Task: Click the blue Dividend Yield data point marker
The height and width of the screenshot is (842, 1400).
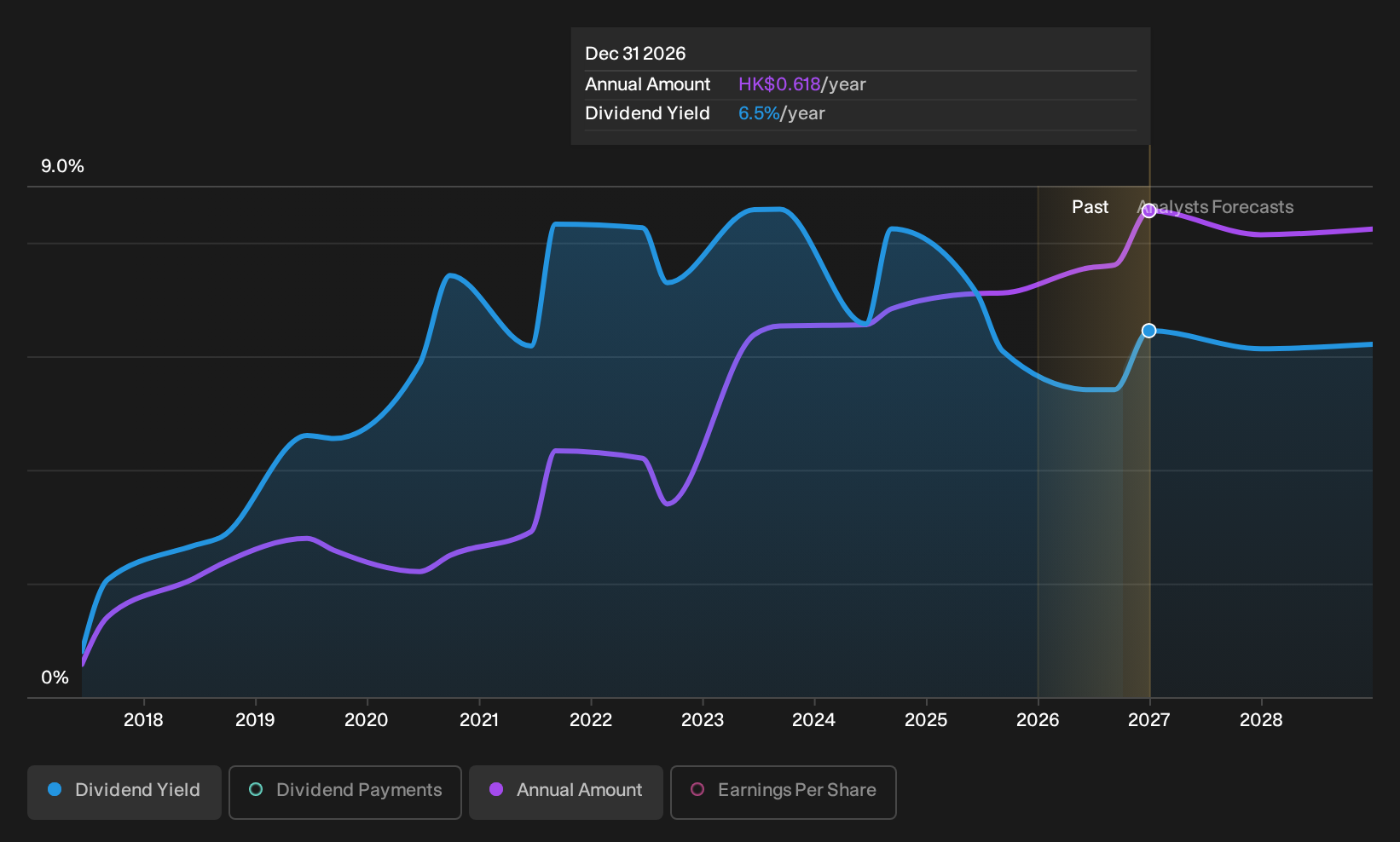Action: tap(1149, 331)
